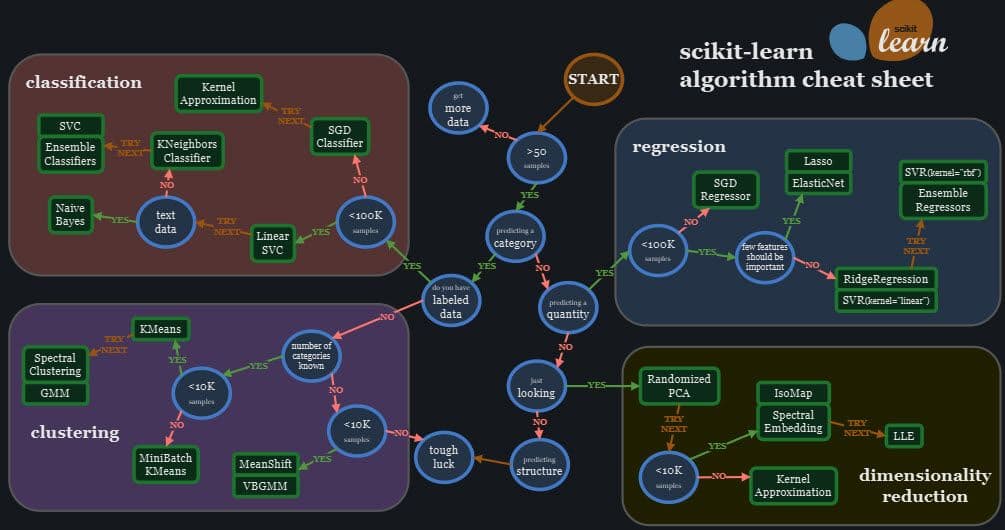This screenshot has width=1005, height=530.
Task: Click the 'predicting a quantity' node
Action: point(567,308)
